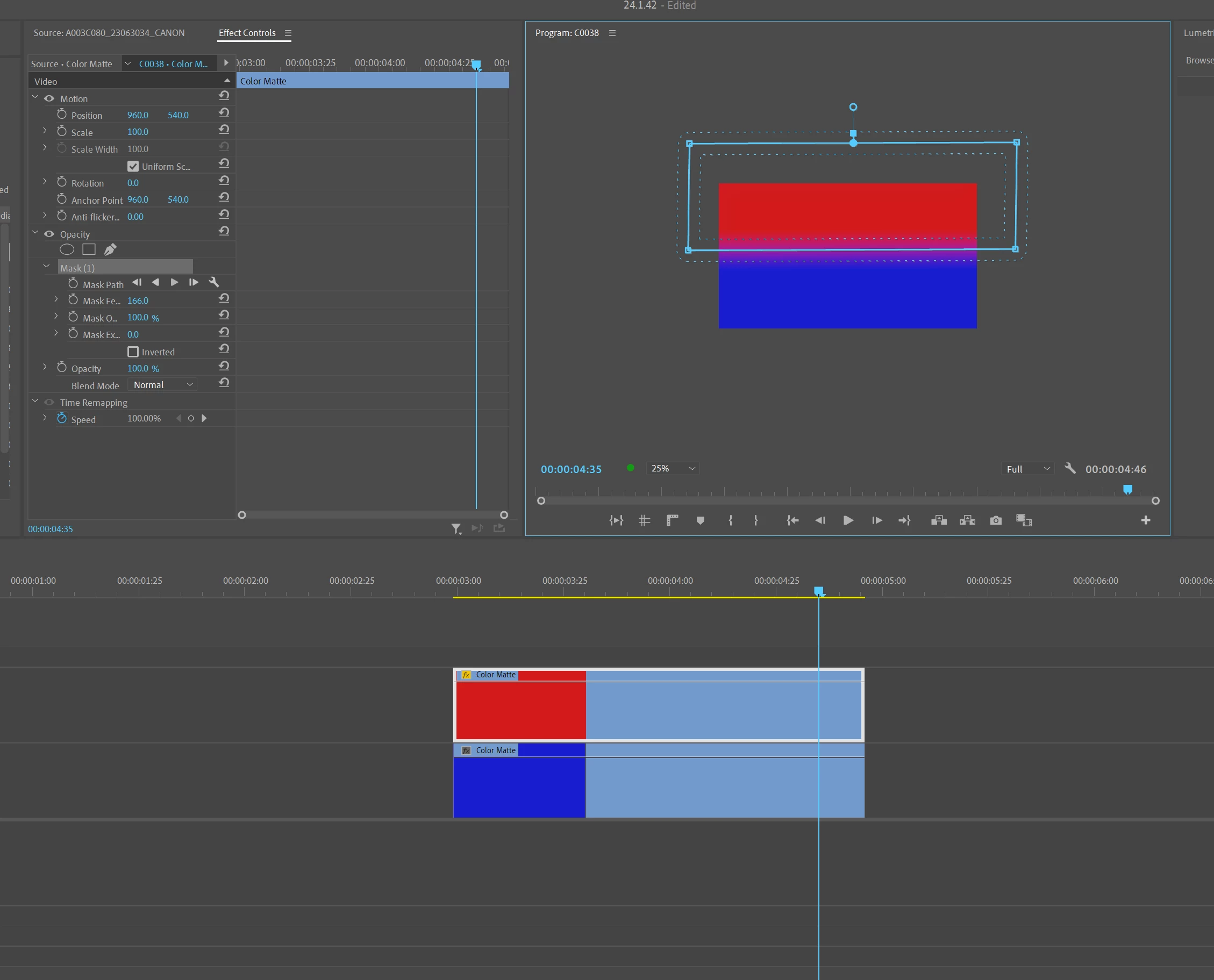The height and width of the screenshot is (980, 1214).
Task: Collapse the Mask (1) section
Action: pos(46,267)
